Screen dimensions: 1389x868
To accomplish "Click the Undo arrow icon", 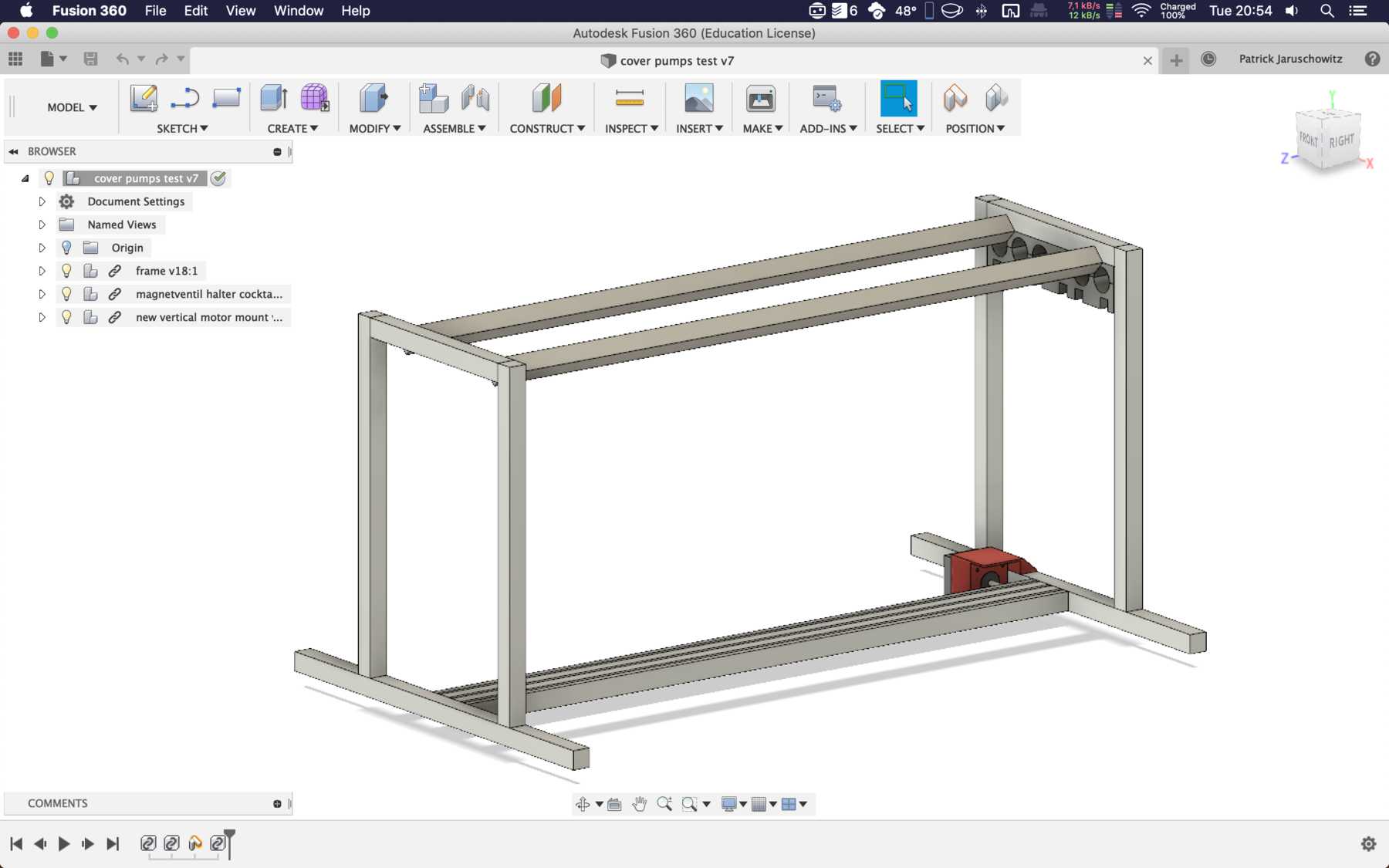I will click(x=122, y=59).
